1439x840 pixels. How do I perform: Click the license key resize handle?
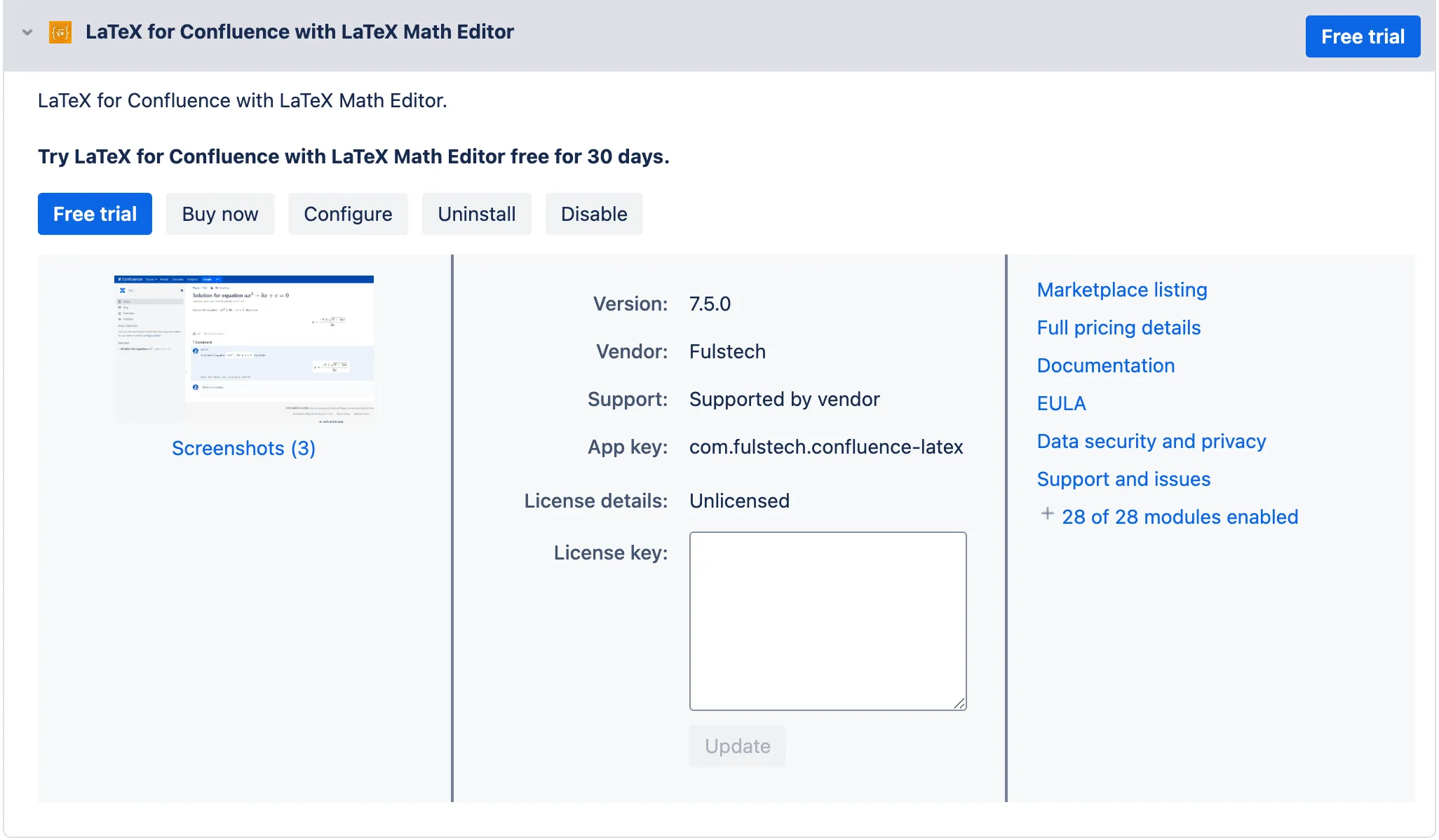coord(959,703)
